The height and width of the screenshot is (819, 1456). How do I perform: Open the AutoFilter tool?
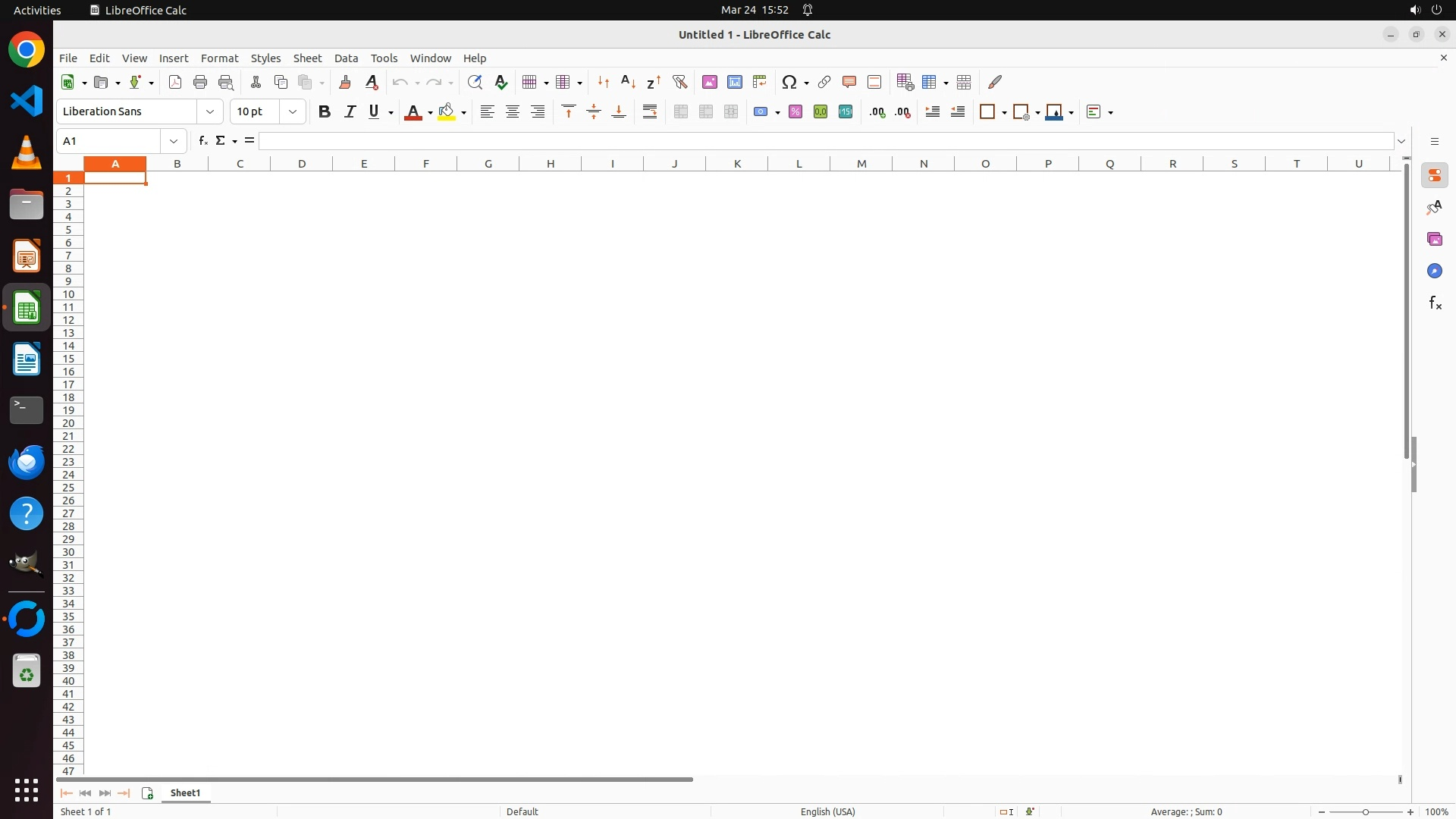[679, 82]
